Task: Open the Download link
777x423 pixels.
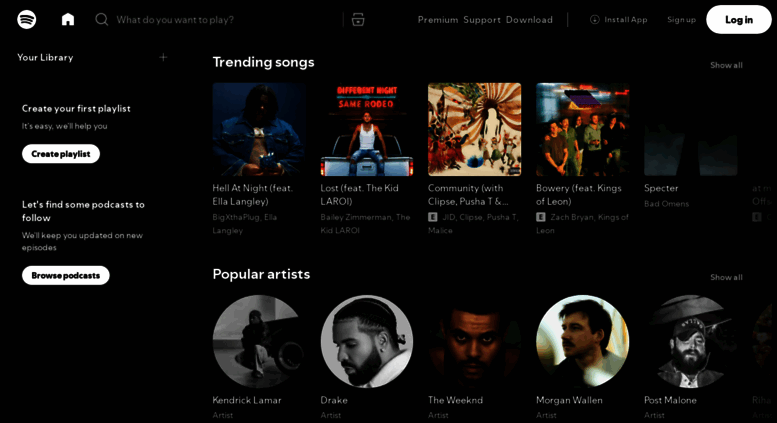Action: [x=529, y=20]
